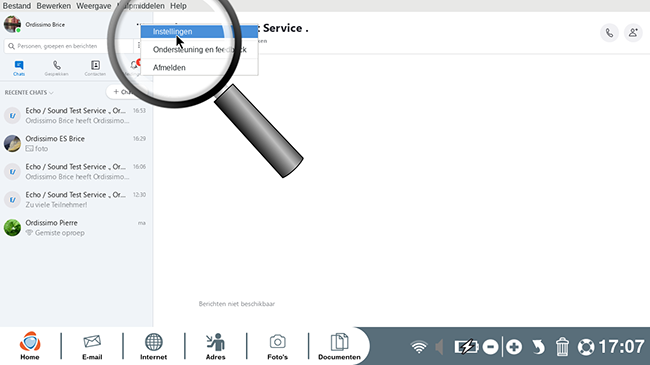The height and width of the screenshot is (365, 650).
Task: Open Echo / Sound Test Service chat from 16:53
Action: [x=76, y=115]
